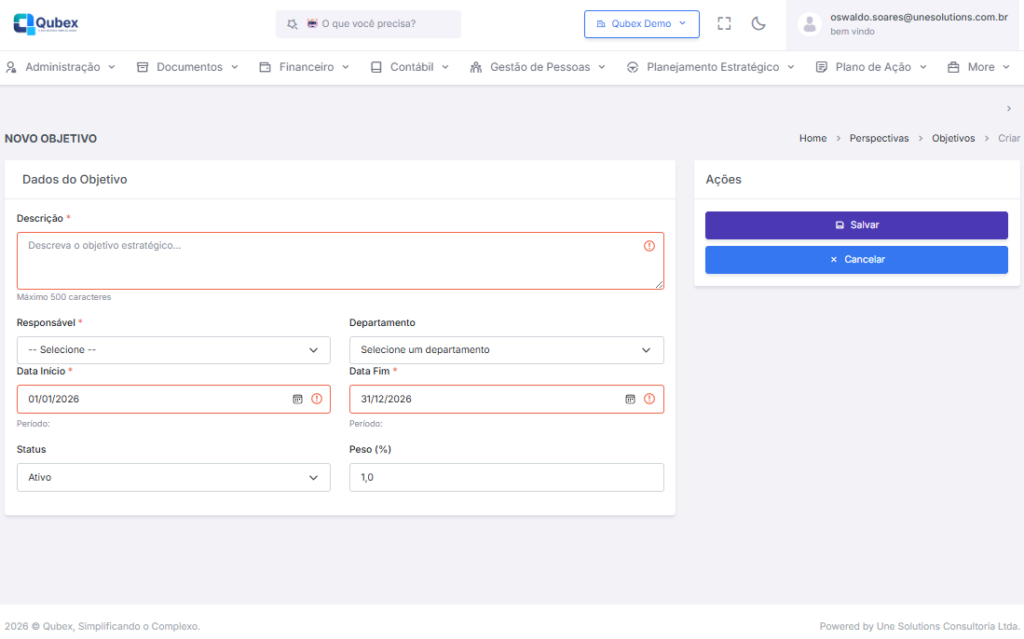1024x639 pixels.
Task: Click the Descrição error warning icon
Action: (x=649, y=246)
